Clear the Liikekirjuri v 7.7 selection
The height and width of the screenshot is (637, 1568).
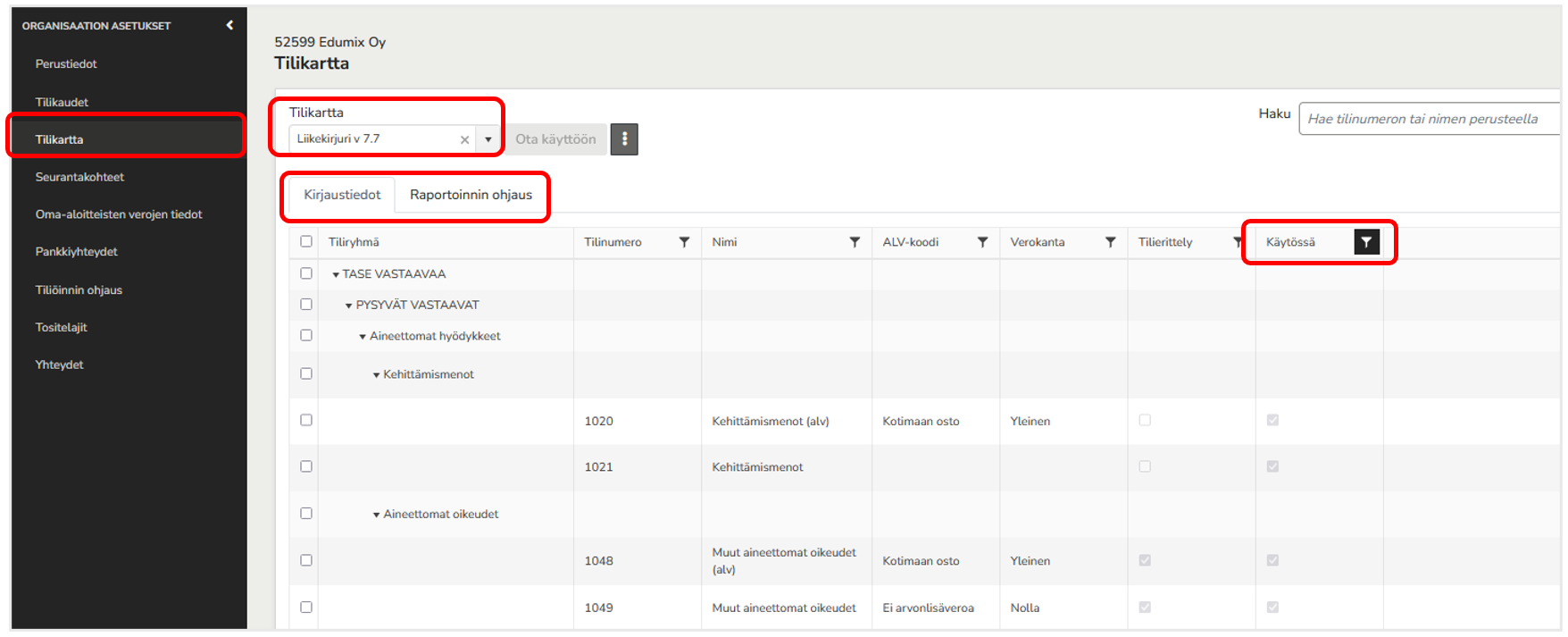(x=464, y=139)
